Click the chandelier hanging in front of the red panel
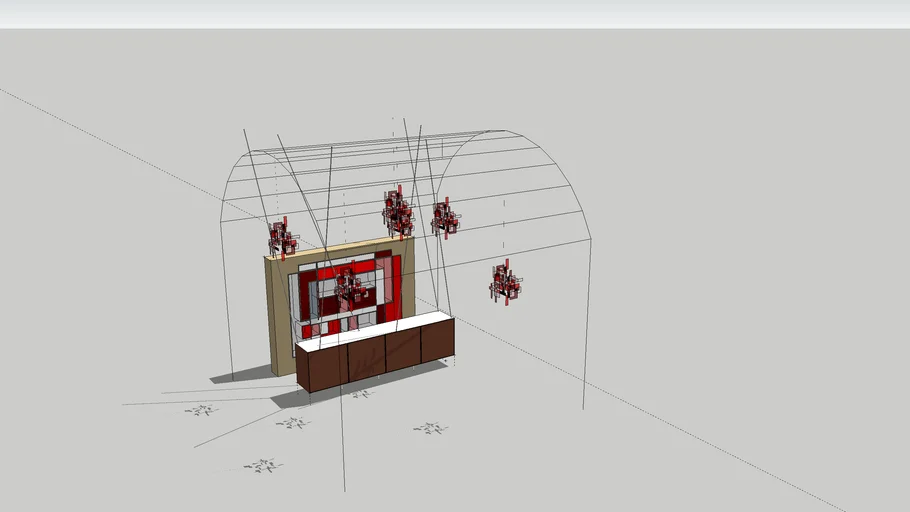Screen dimensions: 910x512 (350, 287)
